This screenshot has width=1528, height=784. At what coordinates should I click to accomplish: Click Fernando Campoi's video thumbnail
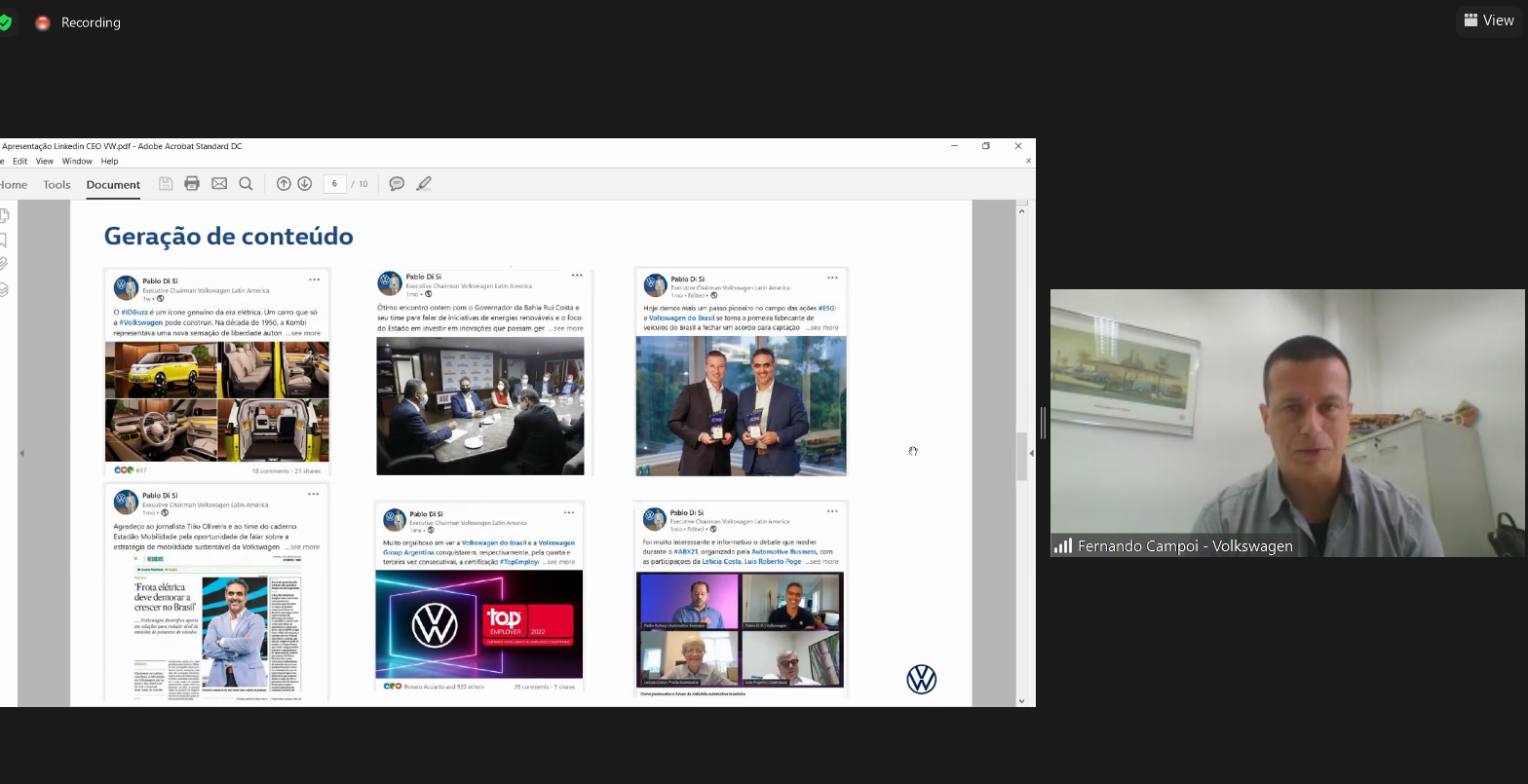click(1287, 423)
